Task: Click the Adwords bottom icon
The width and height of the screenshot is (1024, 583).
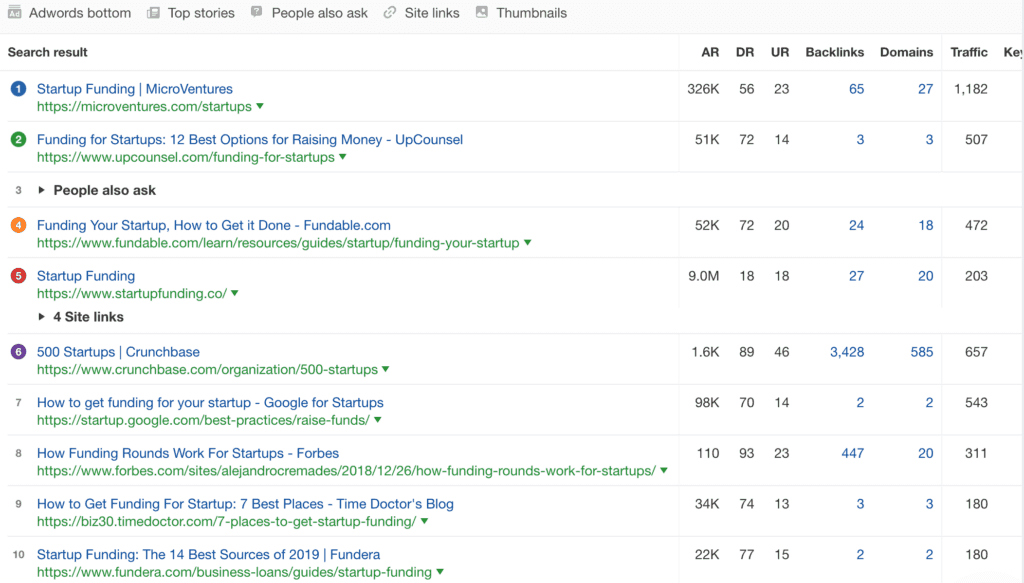Action: (14, 13)
